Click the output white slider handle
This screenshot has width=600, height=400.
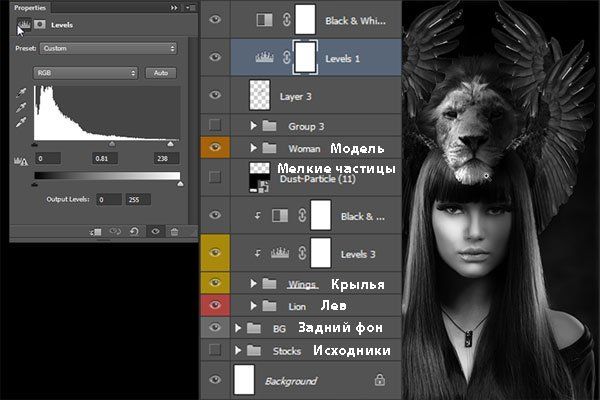pyautogui.click(x=180, y=184)
